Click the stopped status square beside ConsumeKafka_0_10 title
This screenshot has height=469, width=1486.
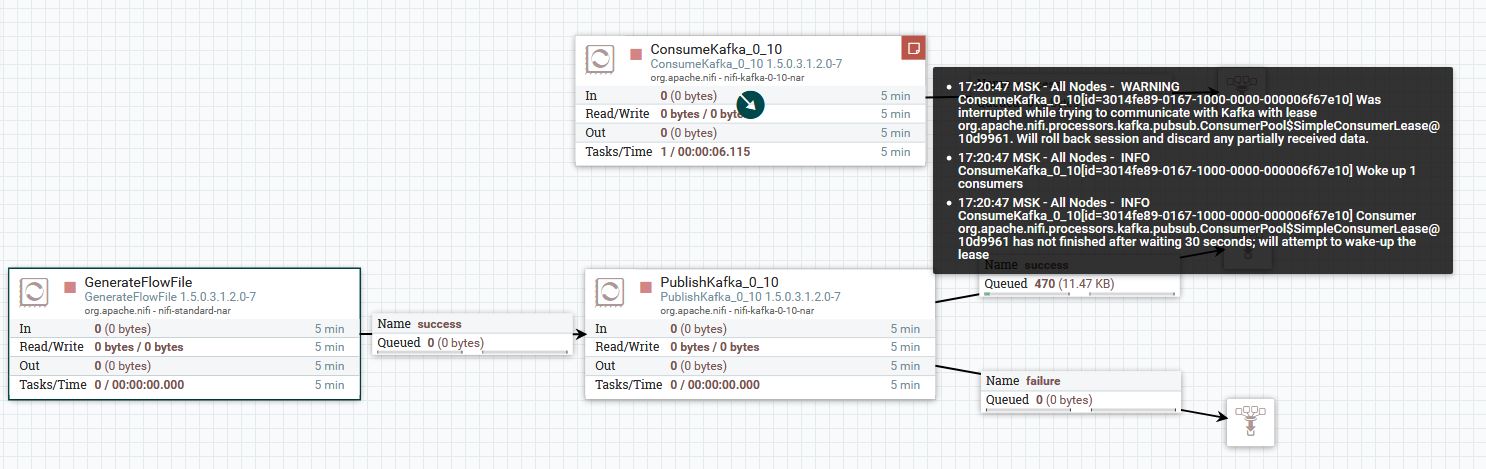pos(636,53)
